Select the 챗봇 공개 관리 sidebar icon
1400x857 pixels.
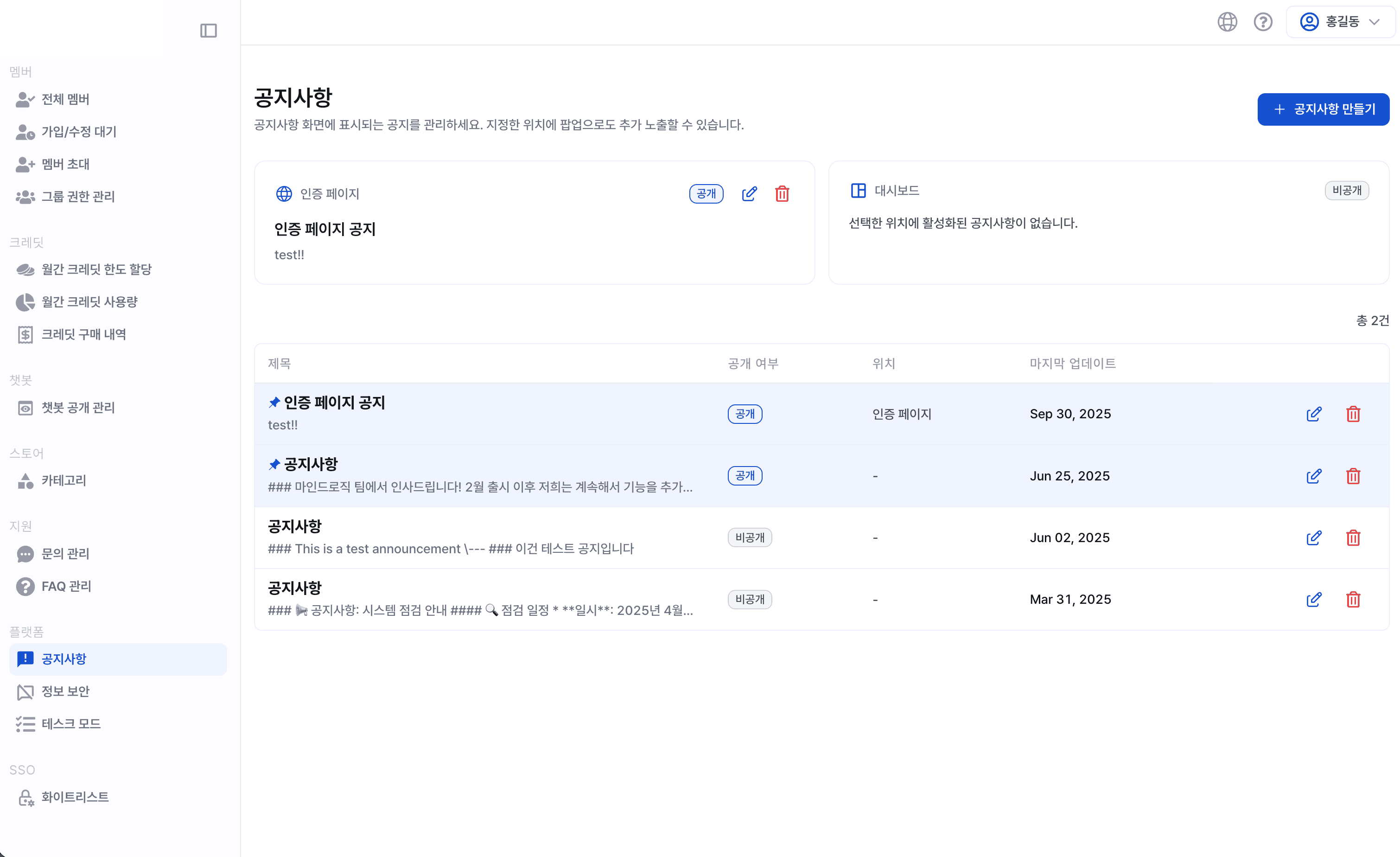tap(25, 408)
